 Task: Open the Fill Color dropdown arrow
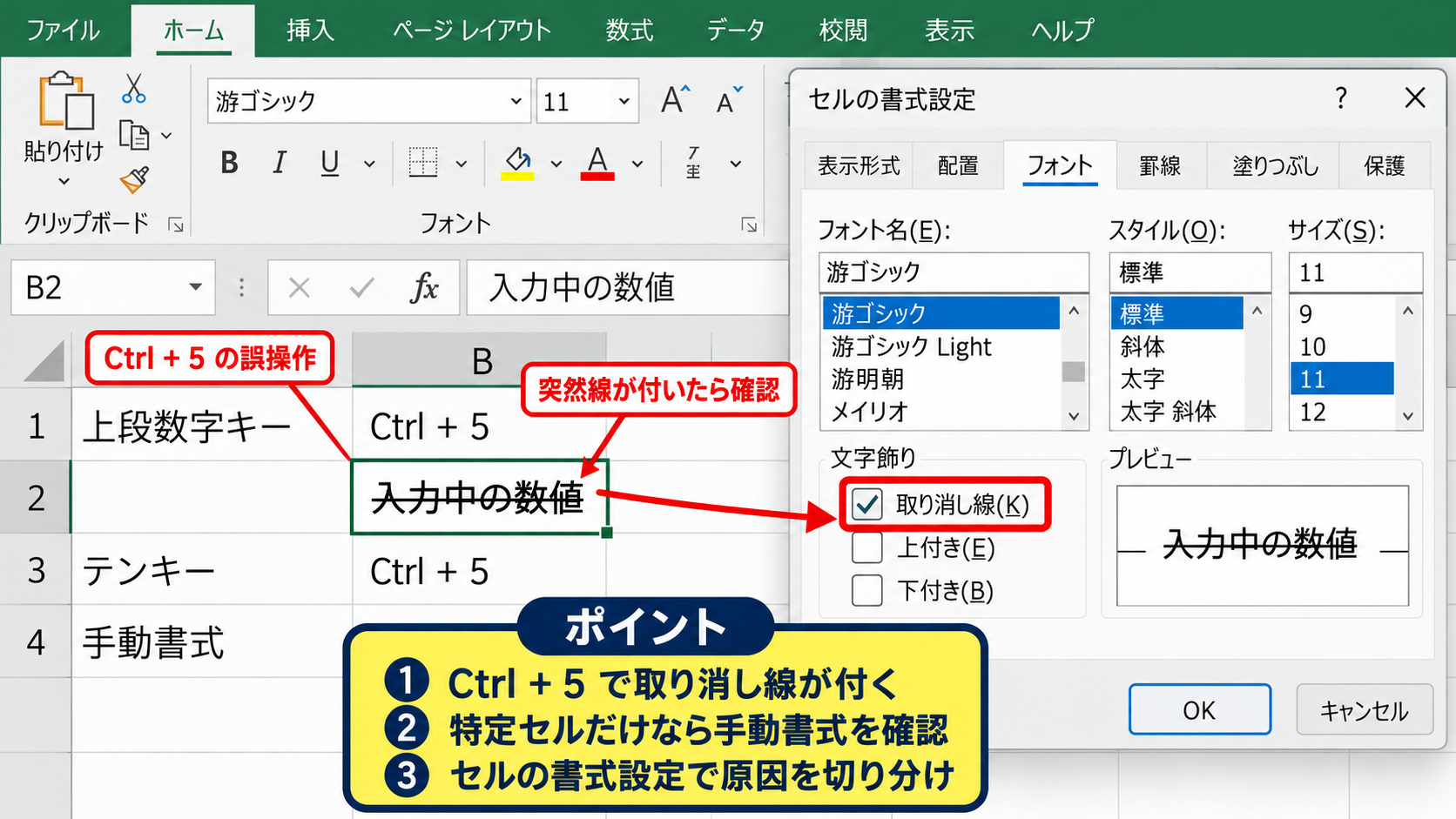click(556, 164)
